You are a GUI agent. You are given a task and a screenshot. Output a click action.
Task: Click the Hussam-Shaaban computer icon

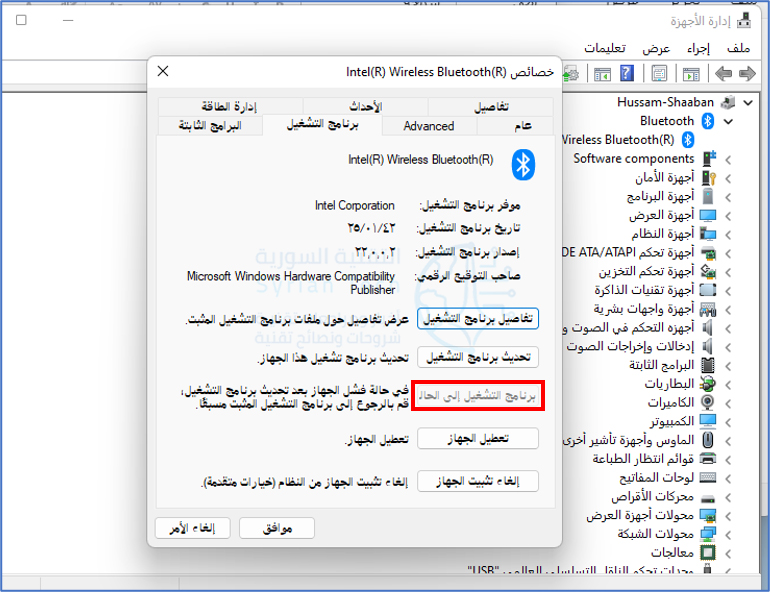(x=728, y=102)
